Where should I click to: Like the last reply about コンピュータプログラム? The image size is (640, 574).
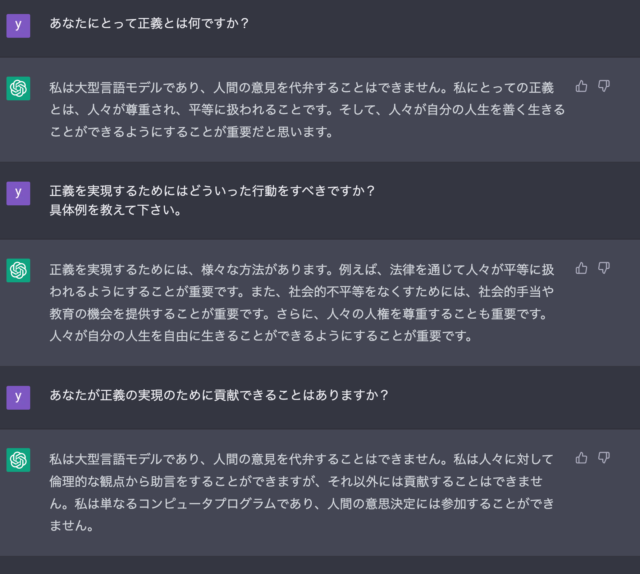coord(581,458)
